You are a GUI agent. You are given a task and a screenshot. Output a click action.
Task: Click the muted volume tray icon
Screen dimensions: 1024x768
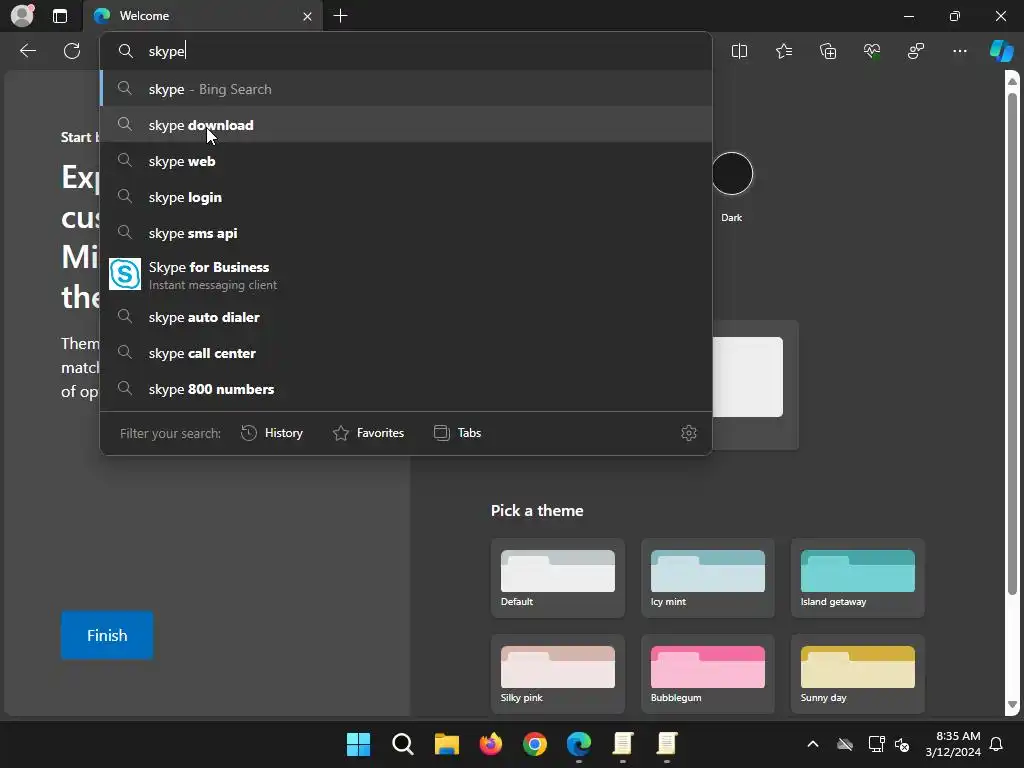(903, 744)
